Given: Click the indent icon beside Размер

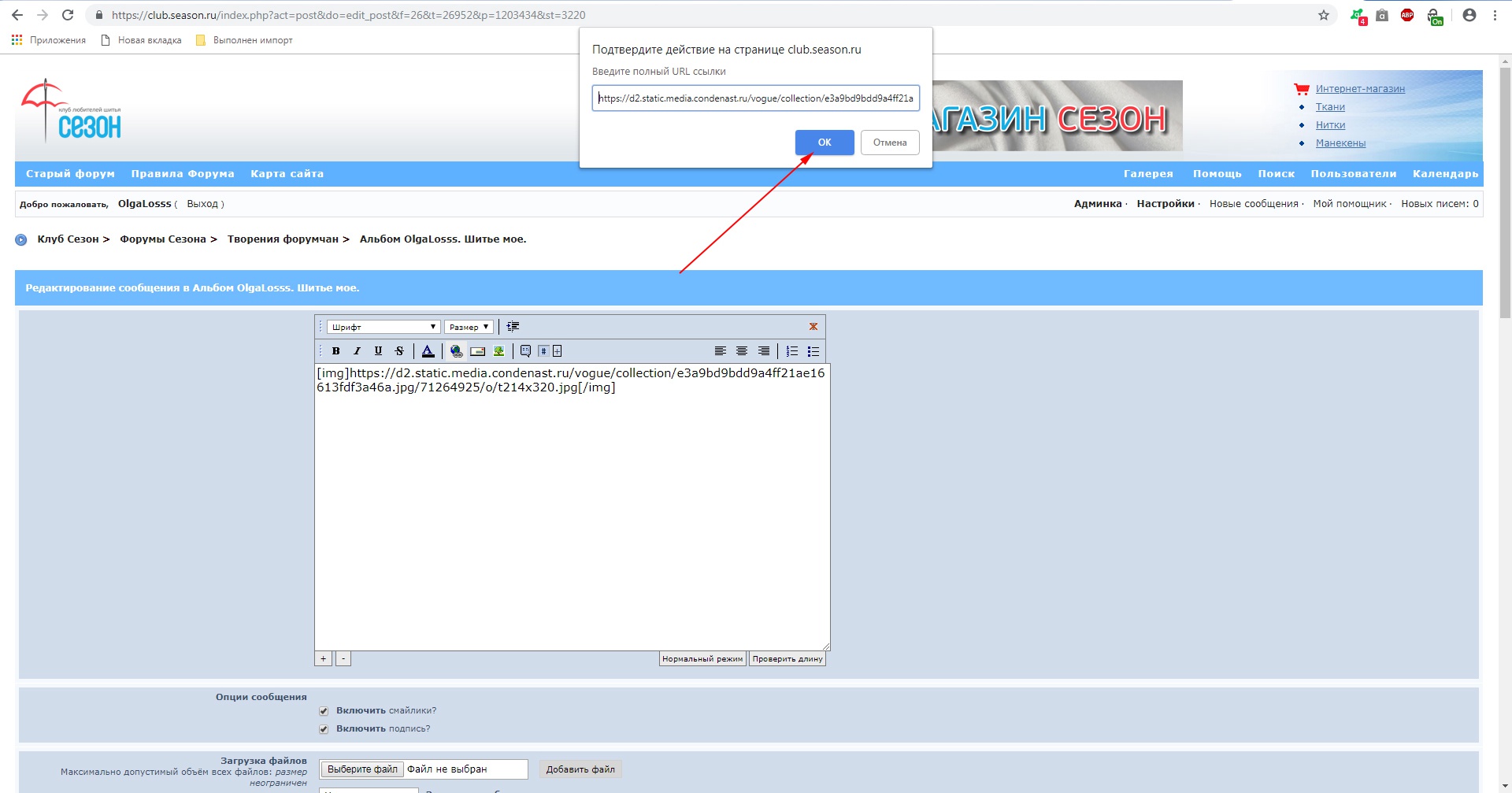Looking at the screenshot, I should tap(513, 327).
